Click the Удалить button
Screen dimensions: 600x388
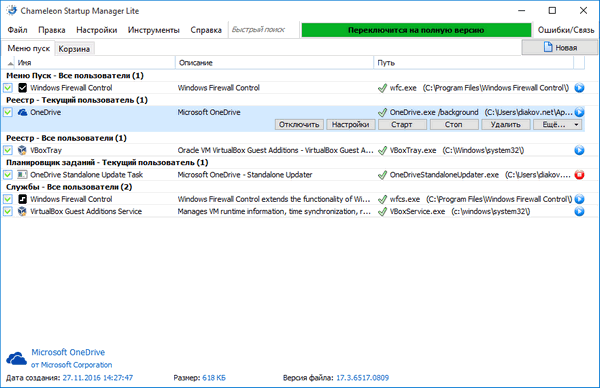pyautogui.click(x=505, y=125)
